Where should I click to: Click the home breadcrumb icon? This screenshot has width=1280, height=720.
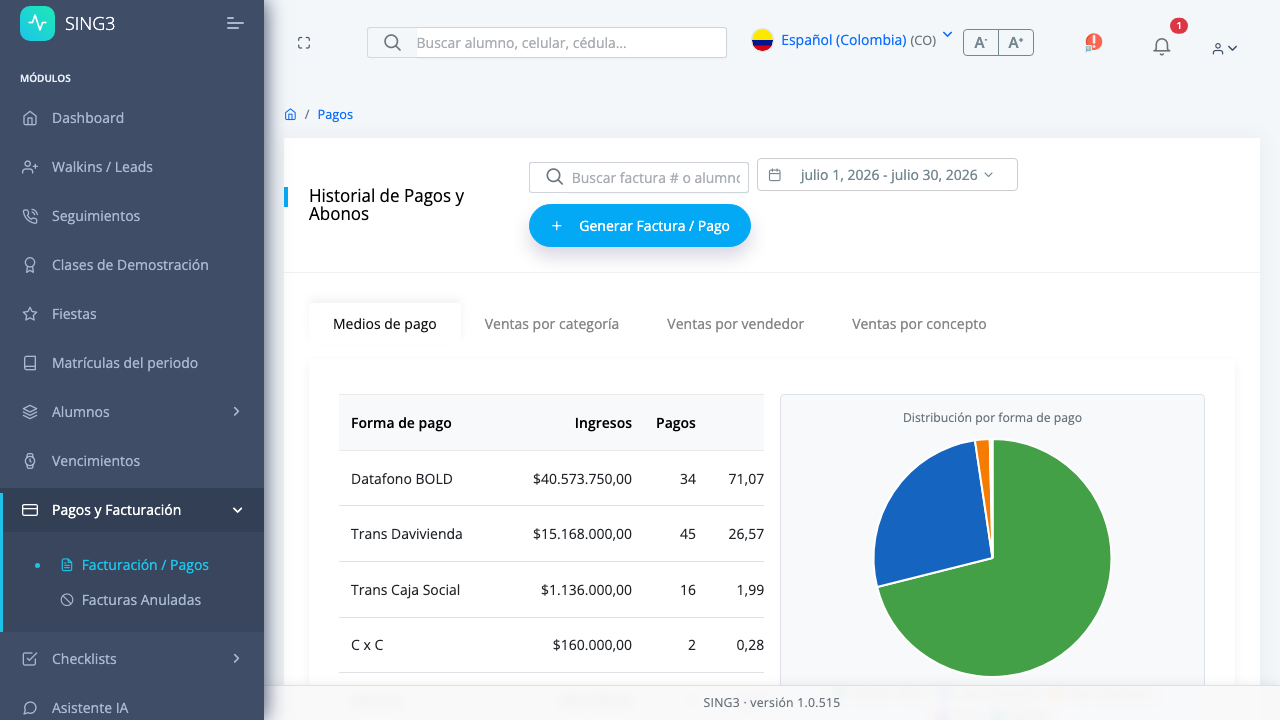pos(290,114)
